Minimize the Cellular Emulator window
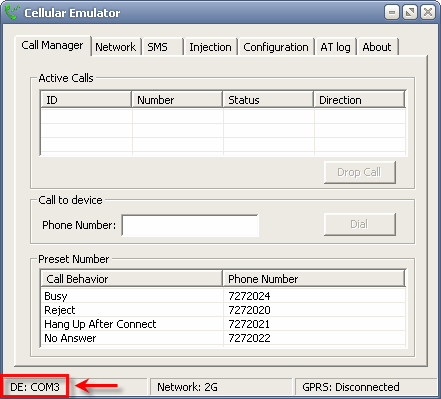 coord(392,13)
